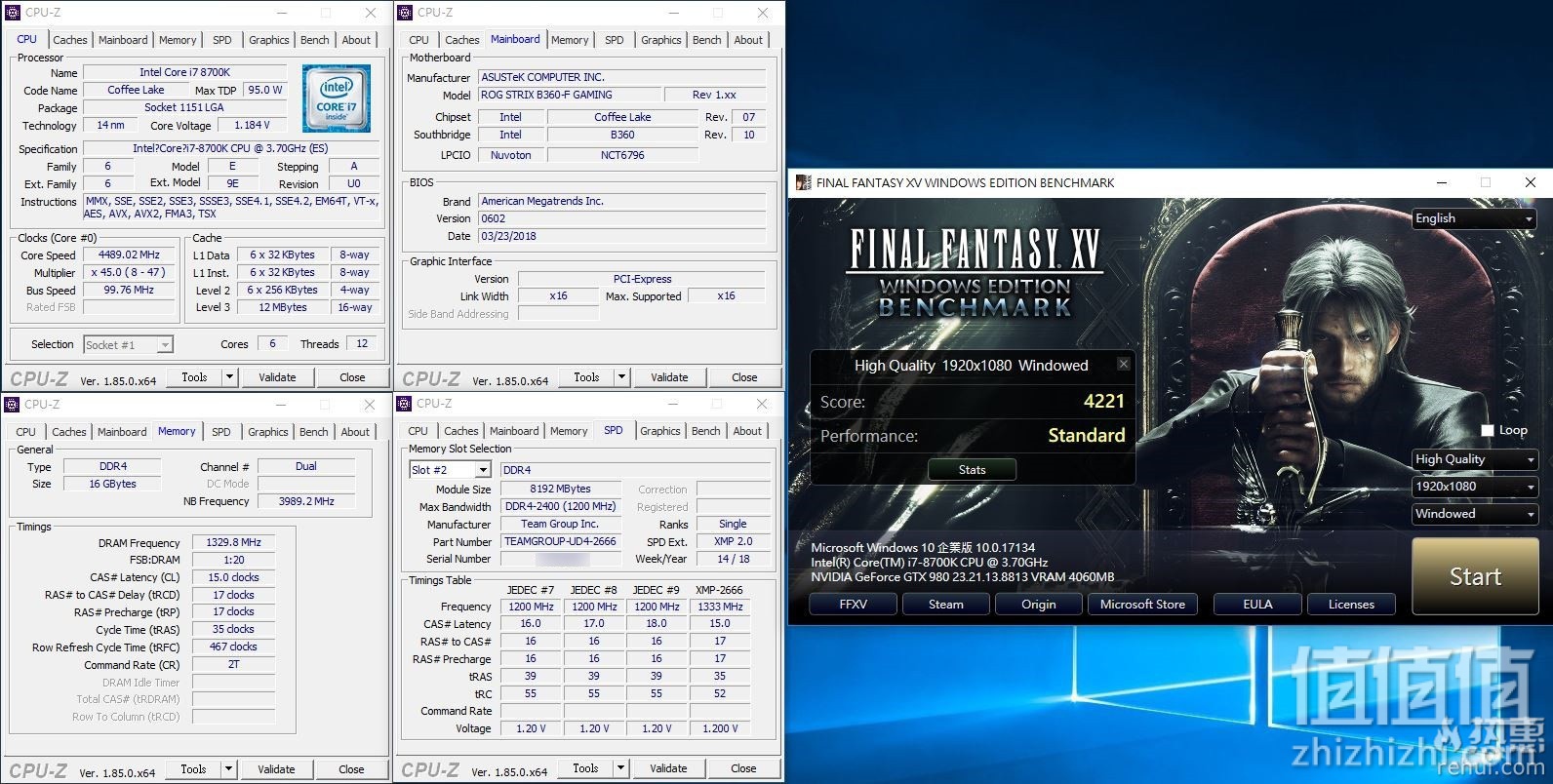1553x784 pixels.
Task: Click the Origin store button
Action: click(1039, 605)
